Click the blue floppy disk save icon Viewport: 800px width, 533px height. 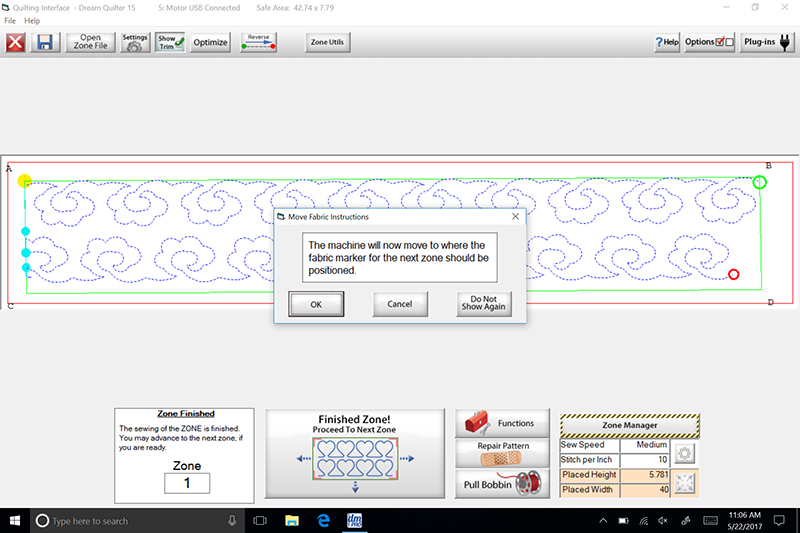[45, 43]
